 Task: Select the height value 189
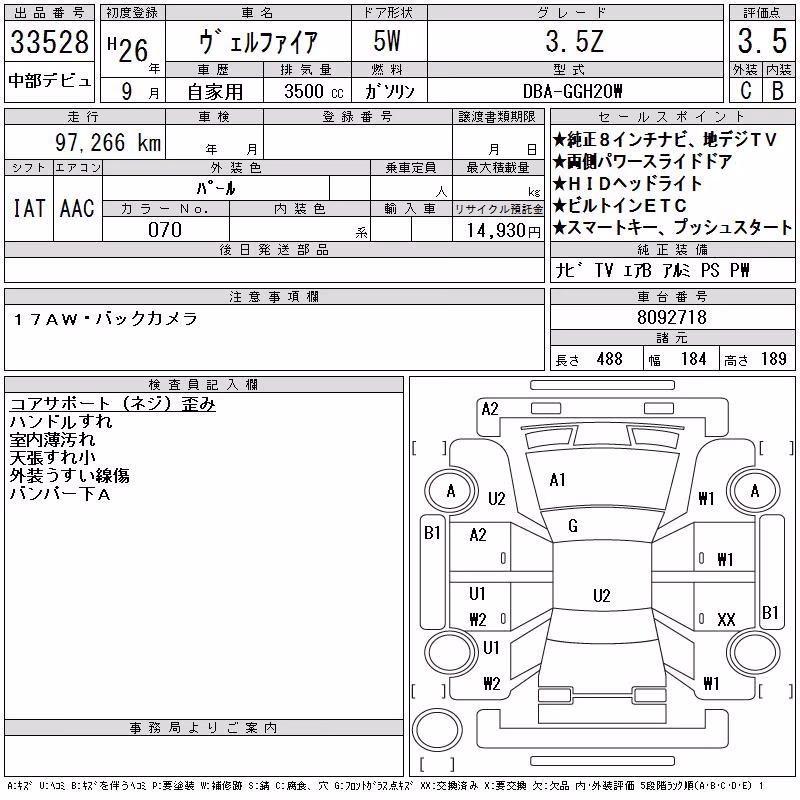[x=773, y=359]
